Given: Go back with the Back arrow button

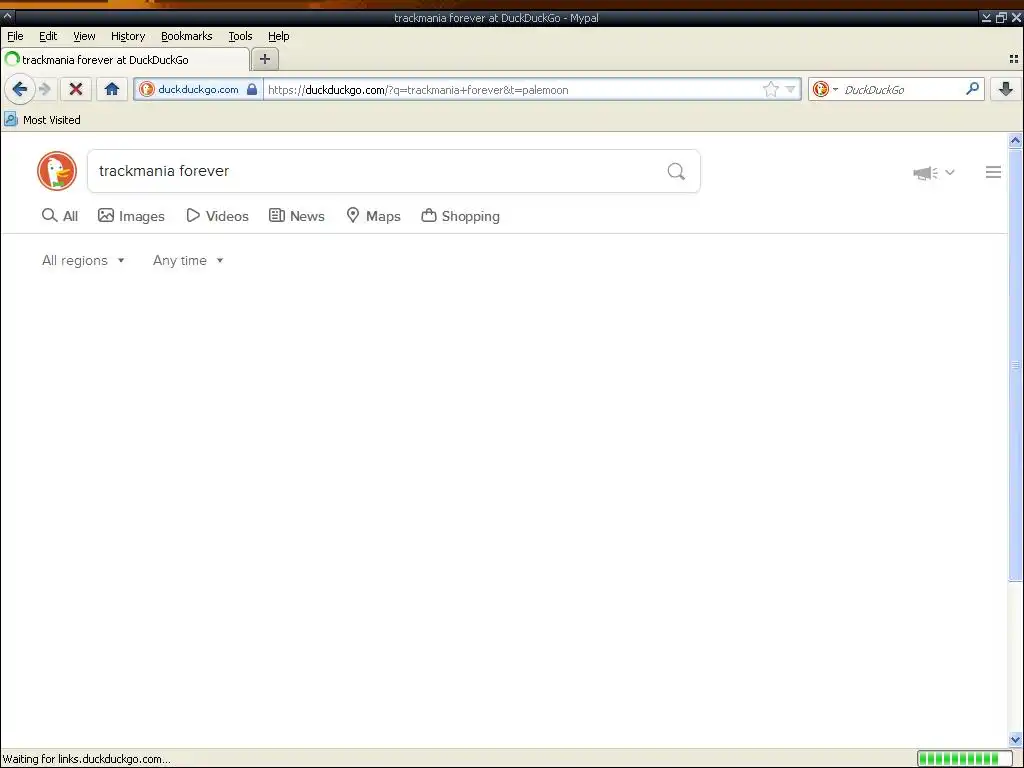Looking at the screenshot, I should tap(20, 89).
